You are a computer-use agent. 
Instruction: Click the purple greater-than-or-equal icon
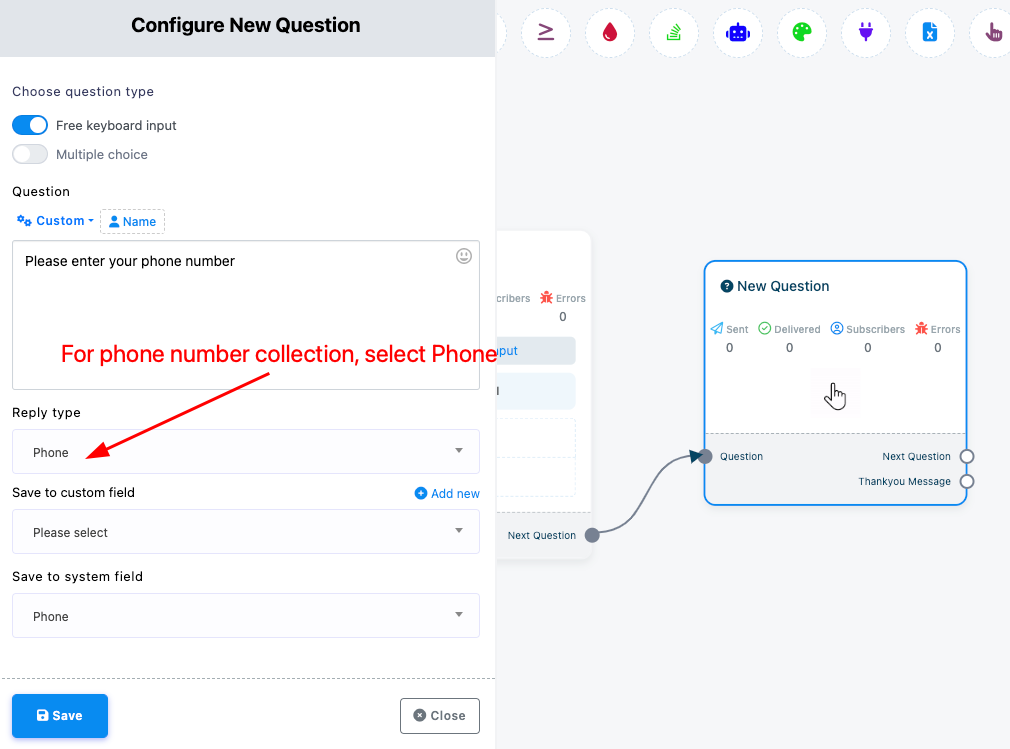[546, 32]
